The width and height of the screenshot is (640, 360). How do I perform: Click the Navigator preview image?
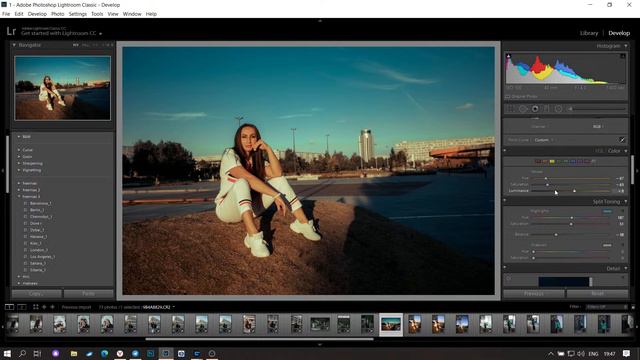coord(62,88)
